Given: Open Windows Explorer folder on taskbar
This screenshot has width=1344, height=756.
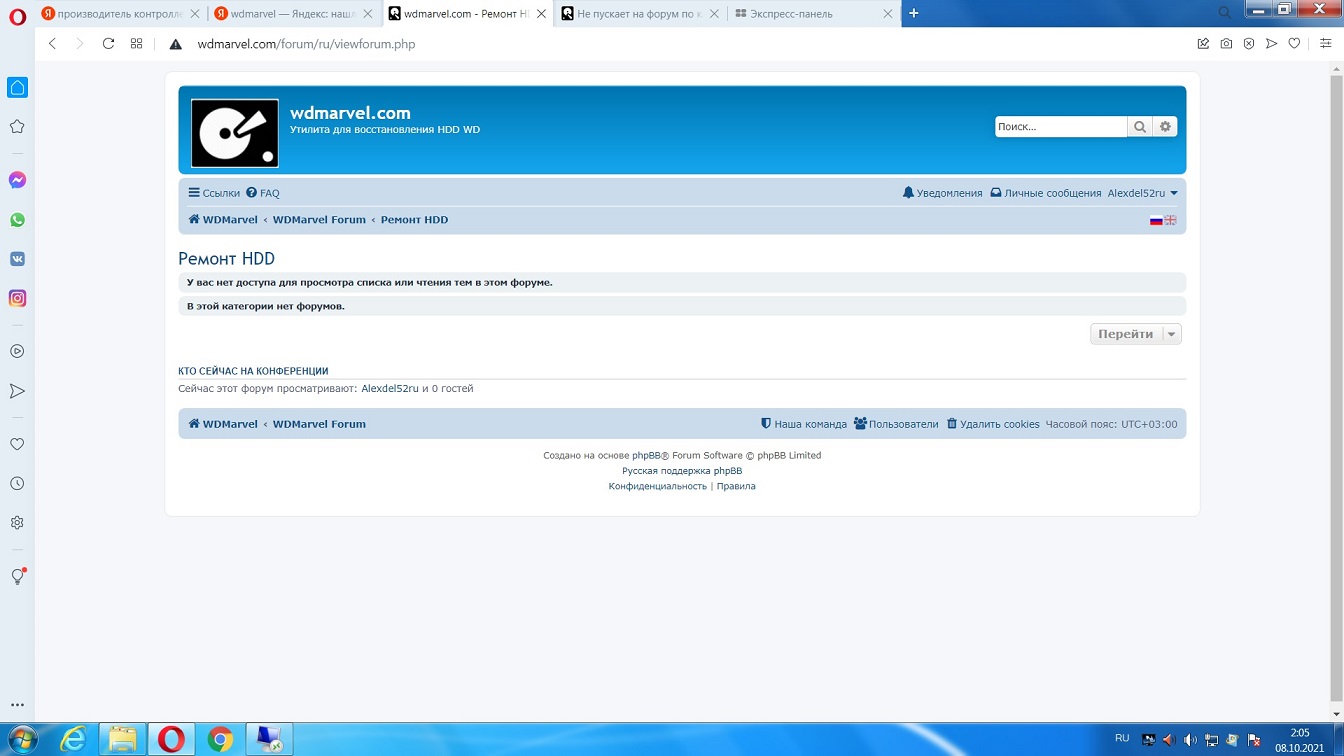Looking at the screenshot, I should tap(122, 739).
